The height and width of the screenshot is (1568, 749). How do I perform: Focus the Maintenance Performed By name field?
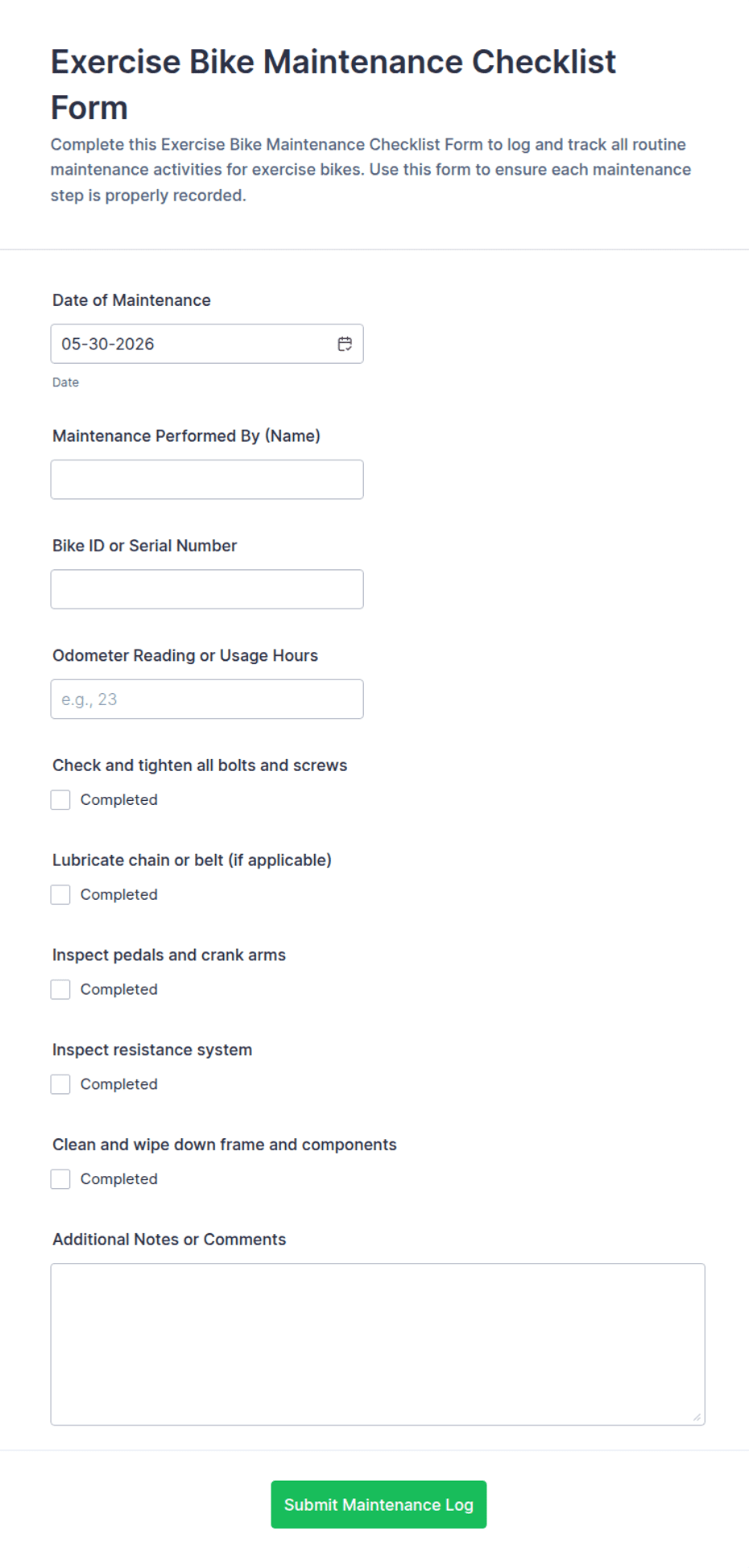tap(207, 480)
